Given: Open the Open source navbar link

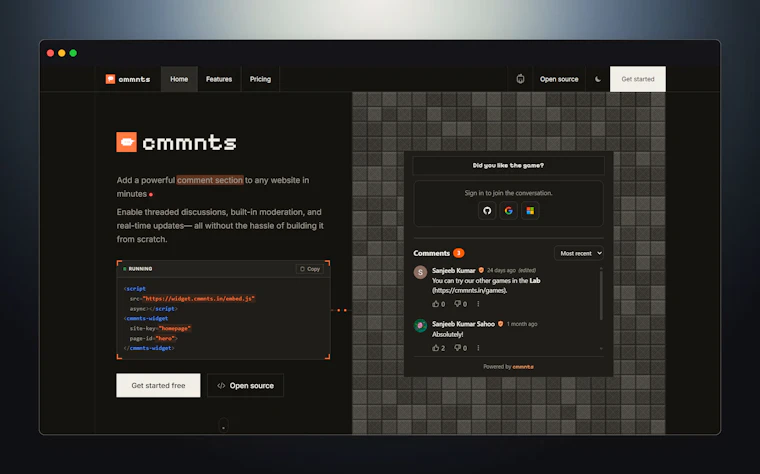Looking at the screenshot, I should [x=559, y=79].
